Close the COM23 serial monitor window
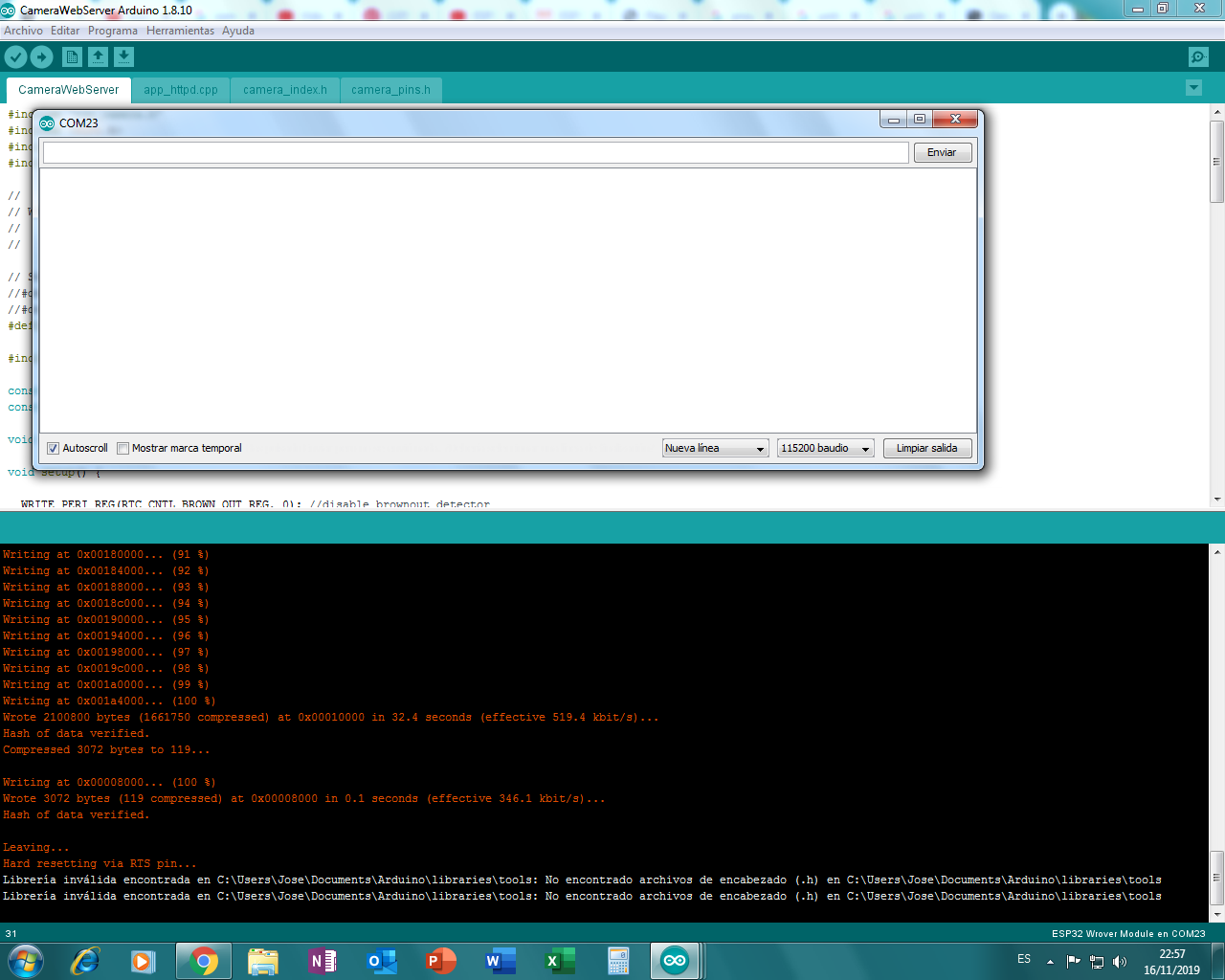Screen dimensions: 1225x980 955,120
